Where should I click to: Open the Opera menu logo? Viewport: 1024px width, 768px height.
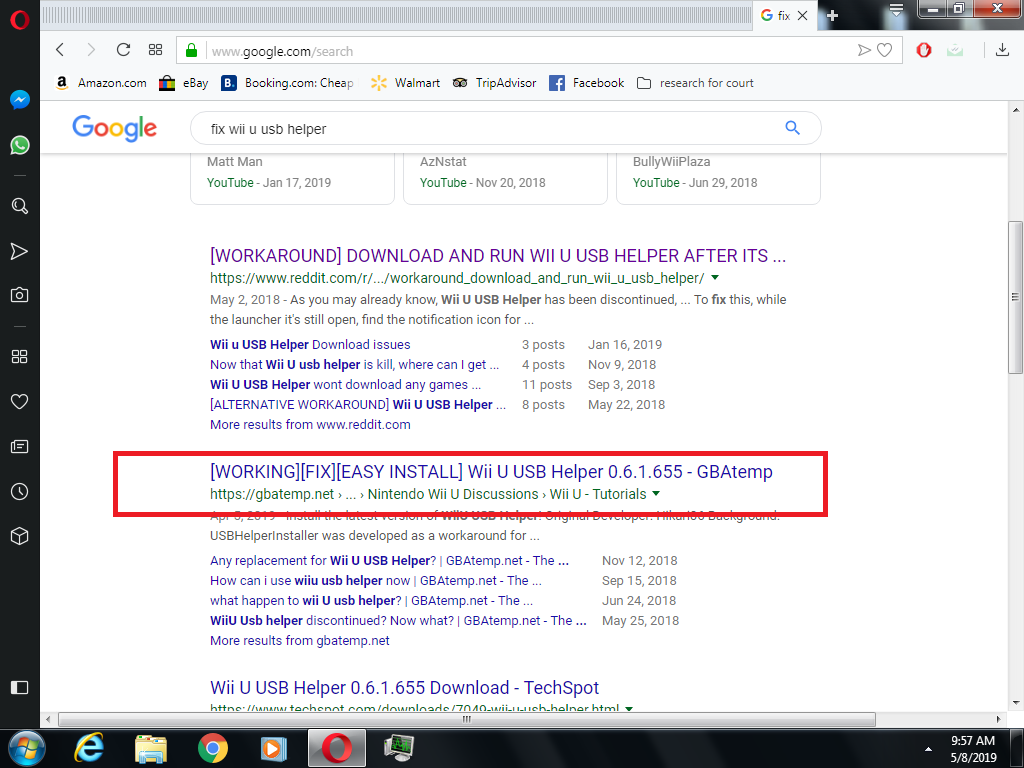coord(20,20)
